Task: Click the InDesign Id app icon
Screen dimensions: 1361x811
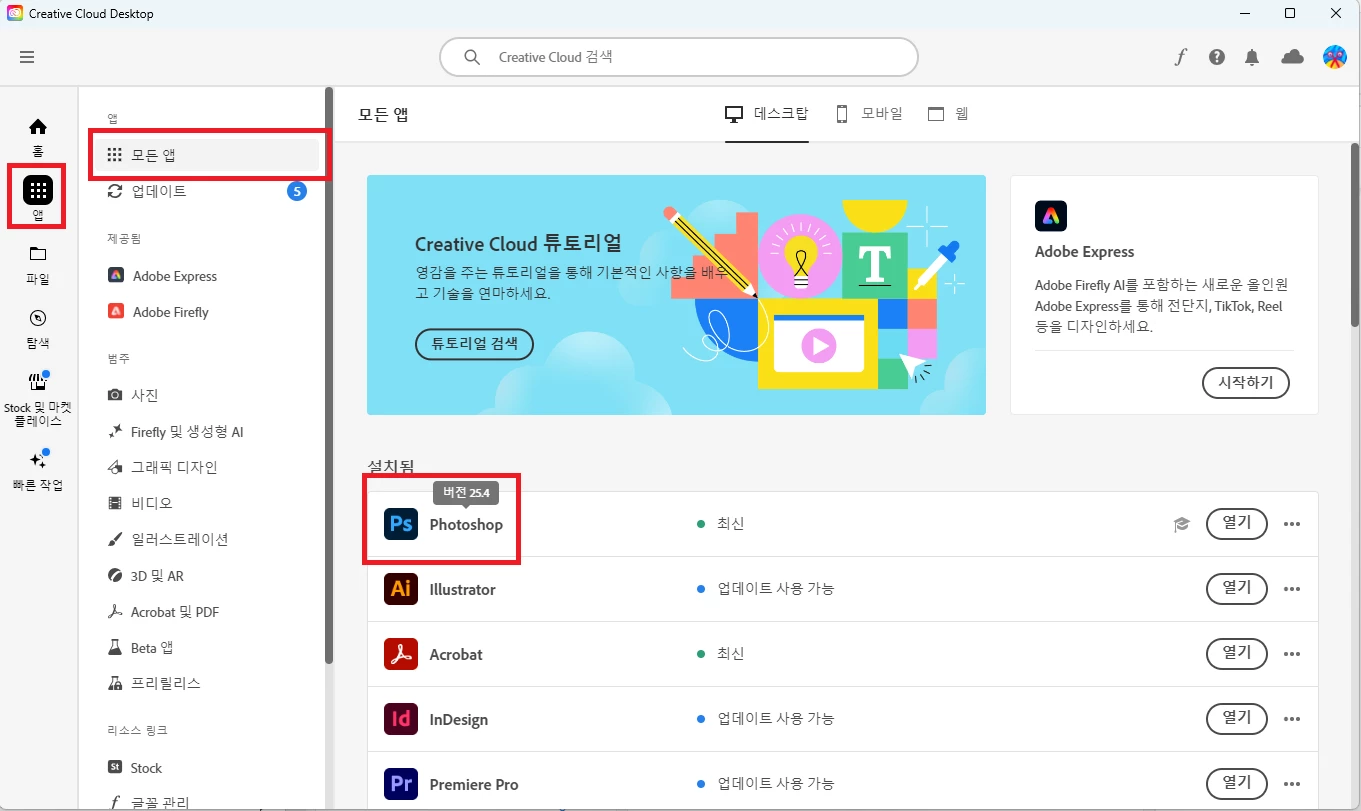Action: click(x=401, y=719)
